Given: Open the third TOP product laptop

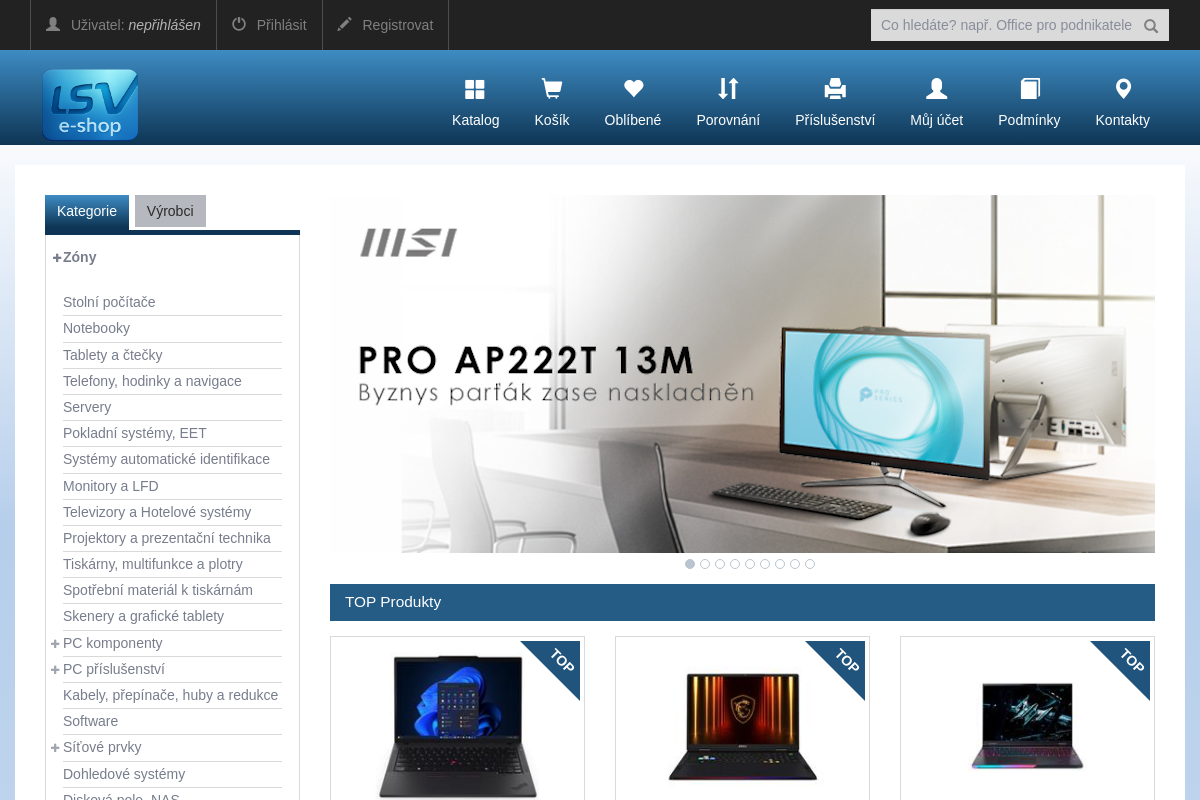Looking at the screenshot, I should 1027,726.
